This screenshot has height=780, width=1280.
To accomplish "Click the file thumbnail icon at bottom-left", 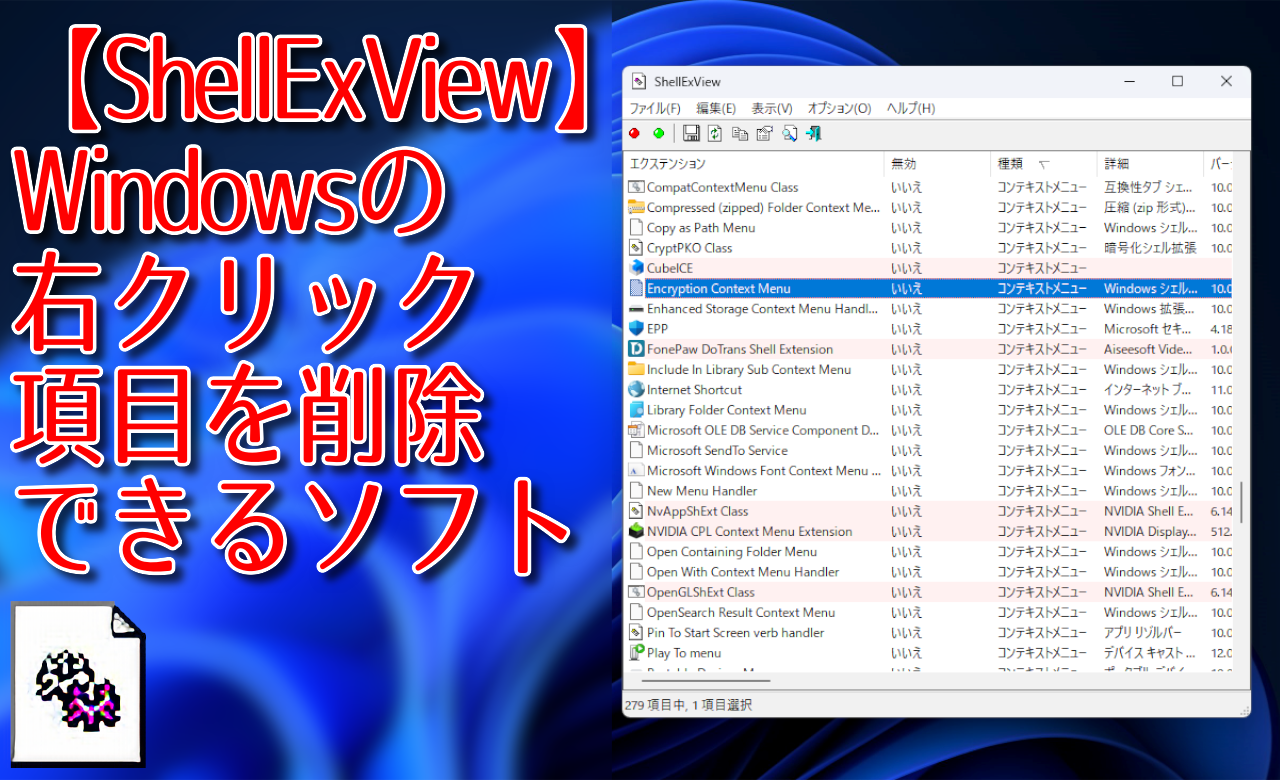I will 78,683.
